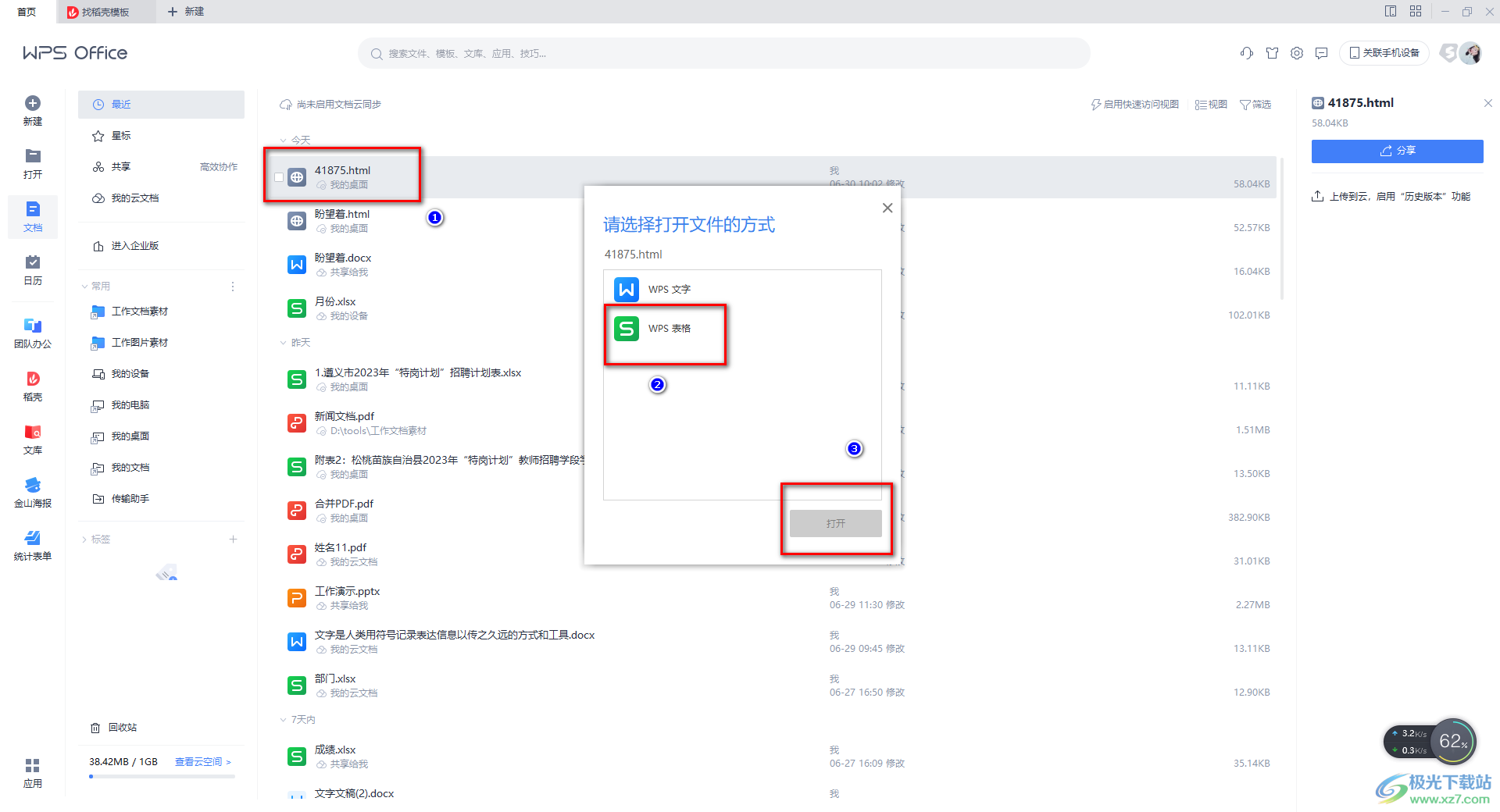Screen dimensions: 1500x812
Task: Open 工作文档素材 folder
Action: [x=161, y=312]
